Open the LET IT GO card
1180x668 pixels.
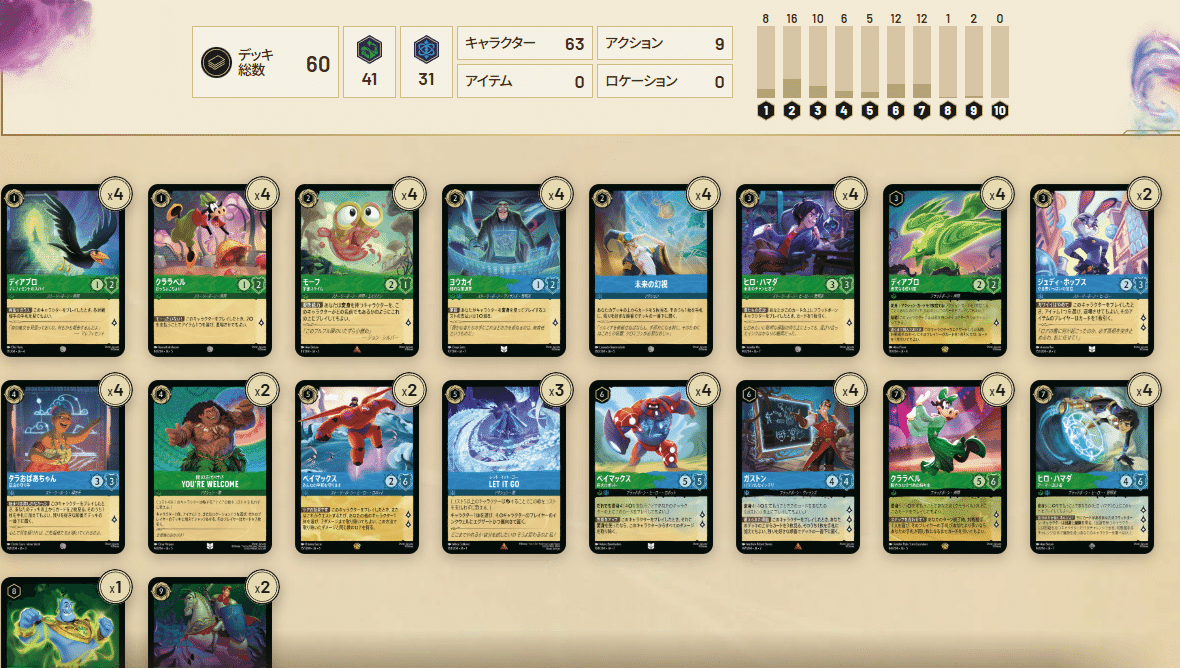pos(503,467)
